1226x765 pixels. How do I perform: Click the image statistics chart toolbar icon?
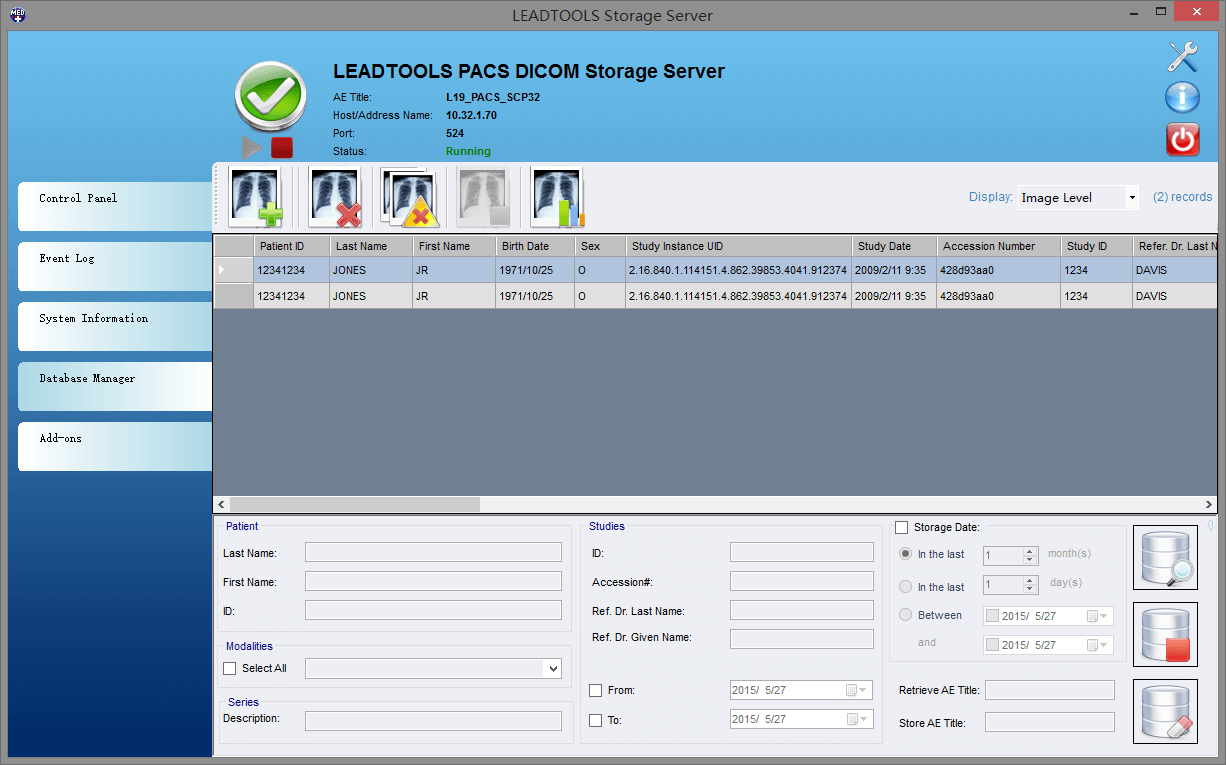click(x=557, y=196)
